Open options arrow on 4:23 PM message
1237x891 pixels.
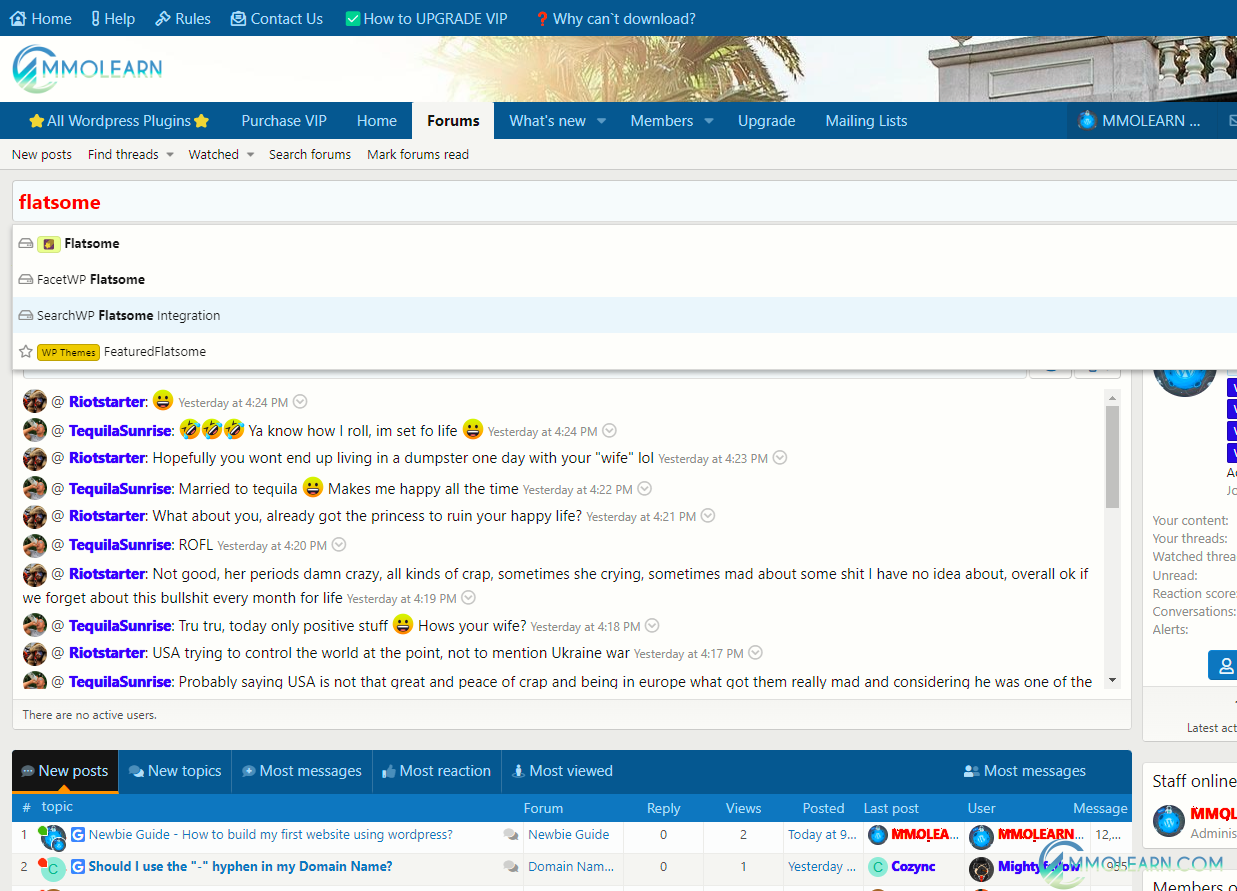point(780,458)
